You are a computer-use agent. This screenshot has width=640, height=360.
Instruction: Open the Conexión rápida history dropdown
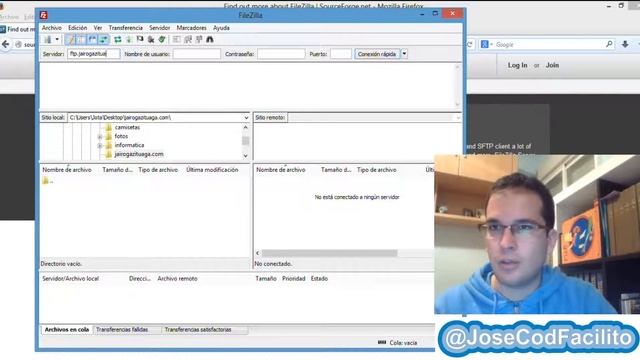point(404,54)
